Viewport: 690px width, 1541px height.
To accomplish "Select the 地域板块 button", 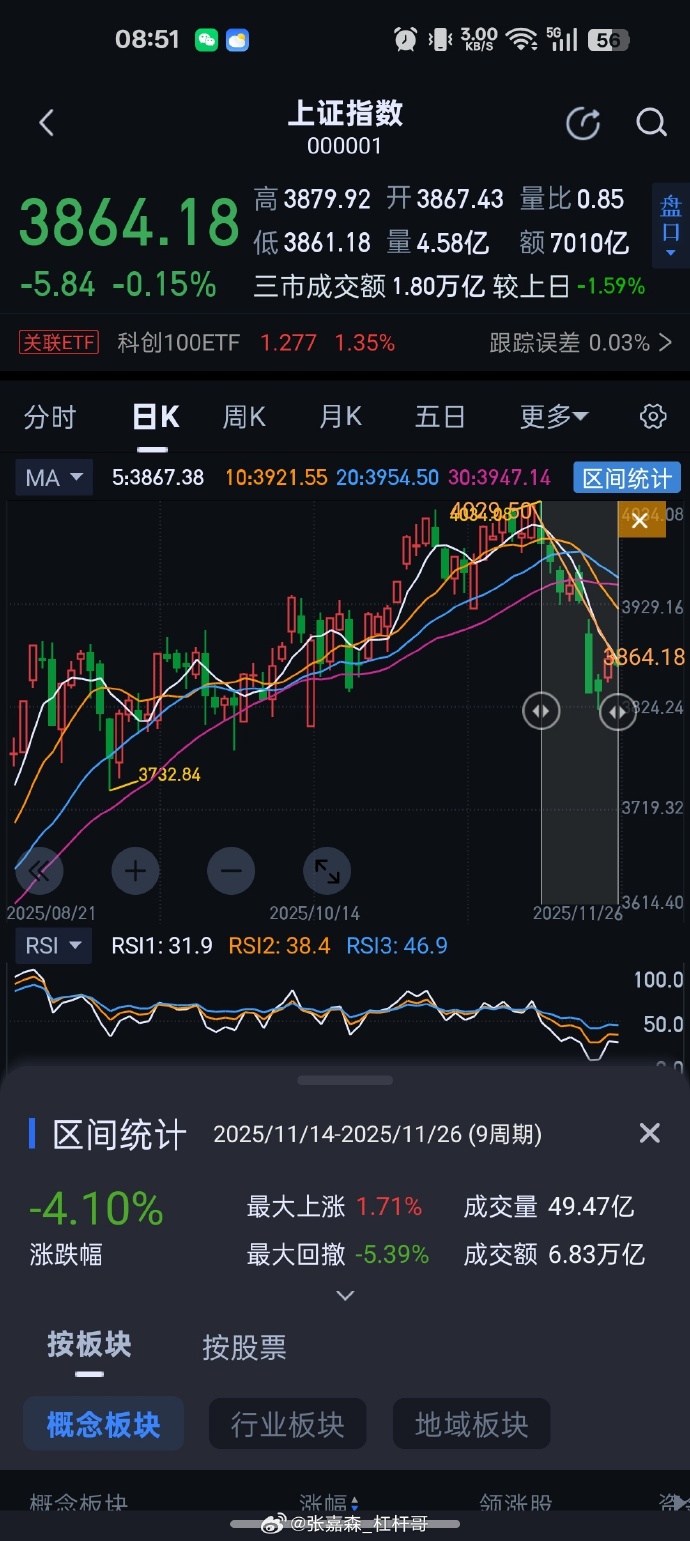I will (x=472, y=1424).
